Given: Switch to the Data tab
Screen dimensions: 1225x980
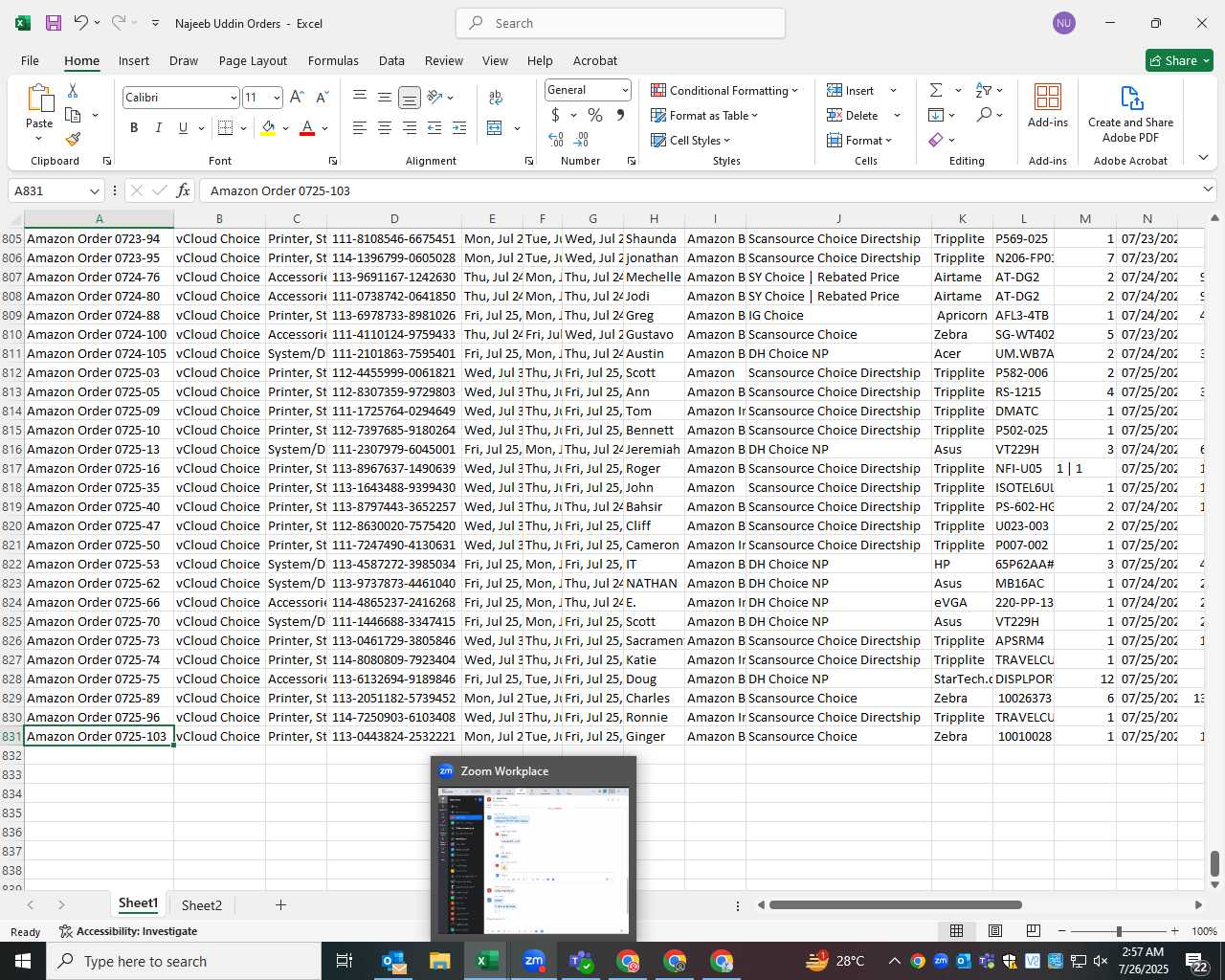Looking at the screenshot, I should 391,60.
